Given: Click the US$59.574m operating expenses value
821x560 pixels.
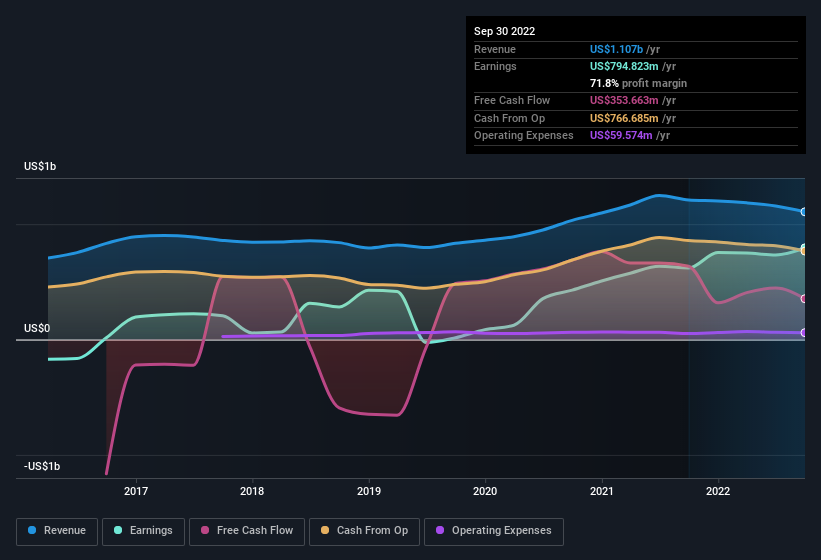Looking at the screenshot, I should pyautogui.click(x=621, y=136).
